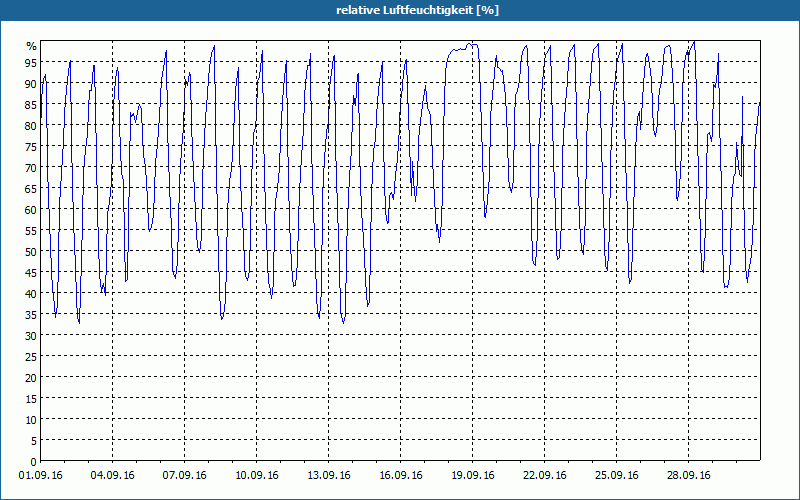Select the 85 y-axis value
The image size is (800, 500).
[x=31, y=105]
